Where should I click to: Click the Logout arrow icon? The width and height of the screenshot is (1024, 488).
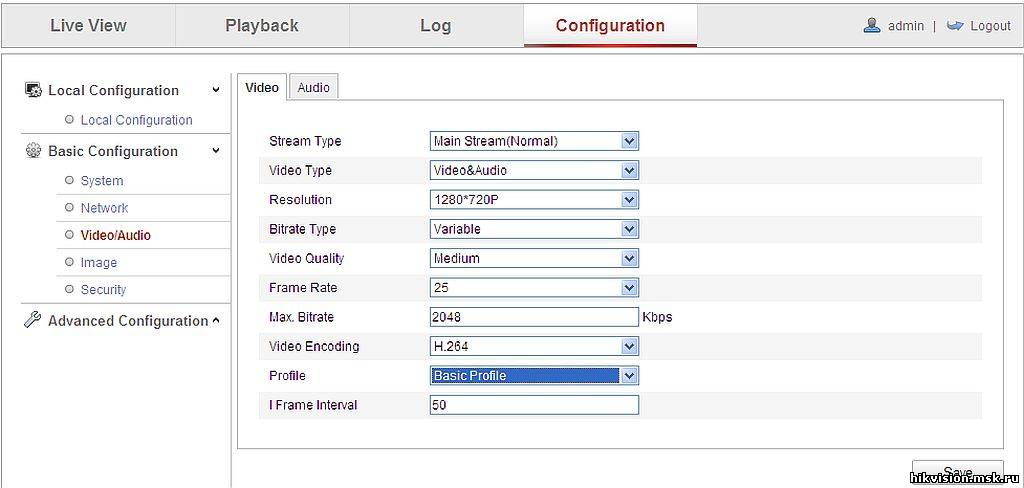pos(955,25)
